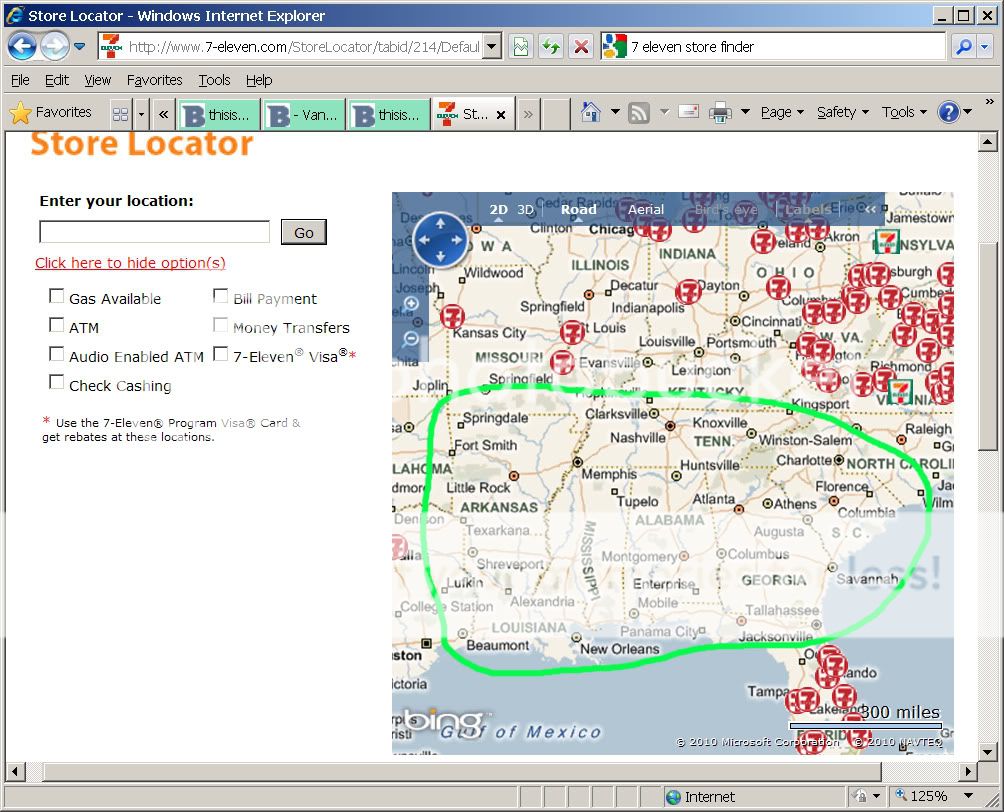
Task: Click the Stop loading X button
Action: pyautogui.click(x=580, y=47)
